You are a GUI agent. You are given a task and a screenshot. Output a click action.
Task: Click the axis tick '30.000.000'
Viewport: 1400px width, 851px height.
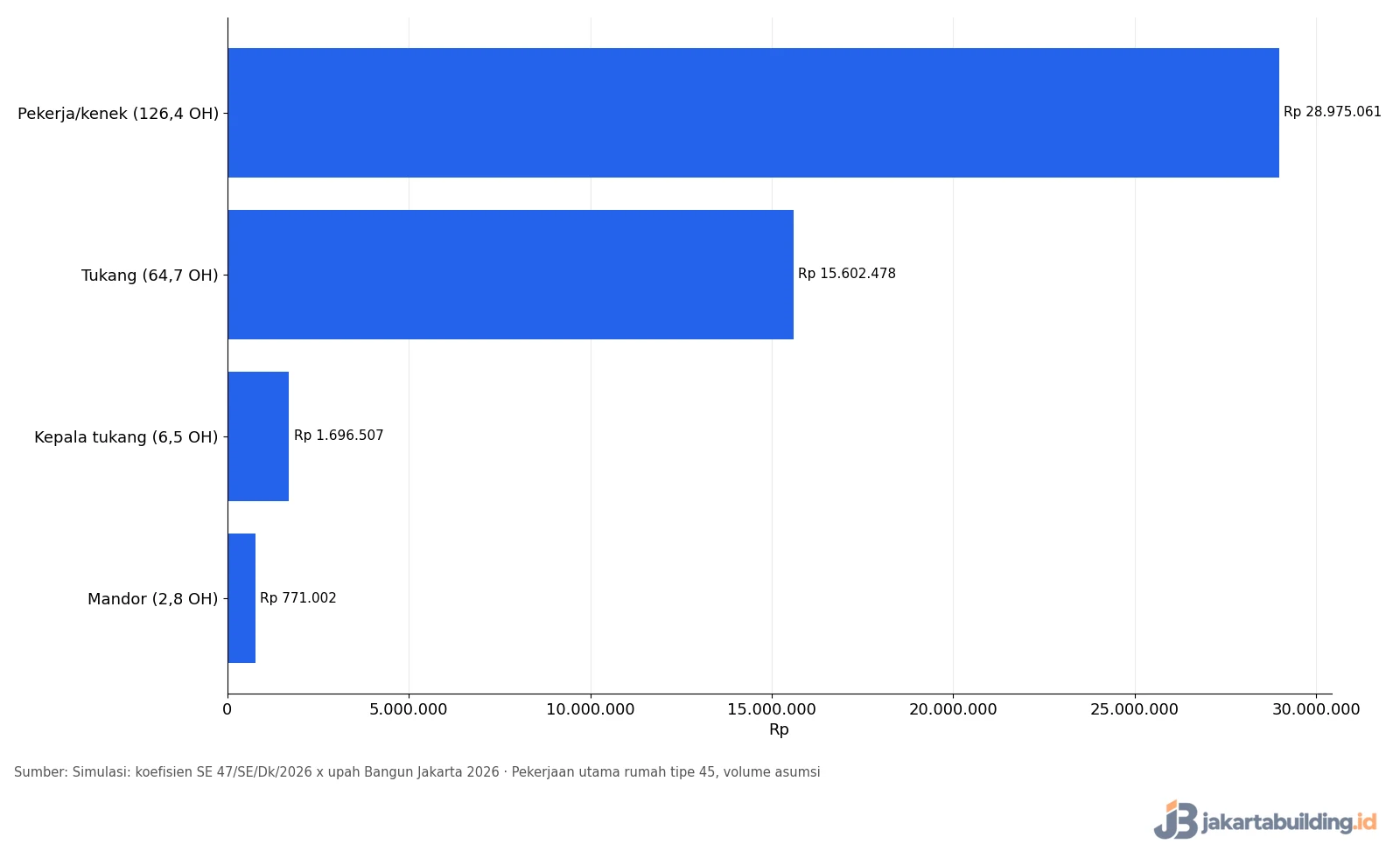pos(1316,709)
